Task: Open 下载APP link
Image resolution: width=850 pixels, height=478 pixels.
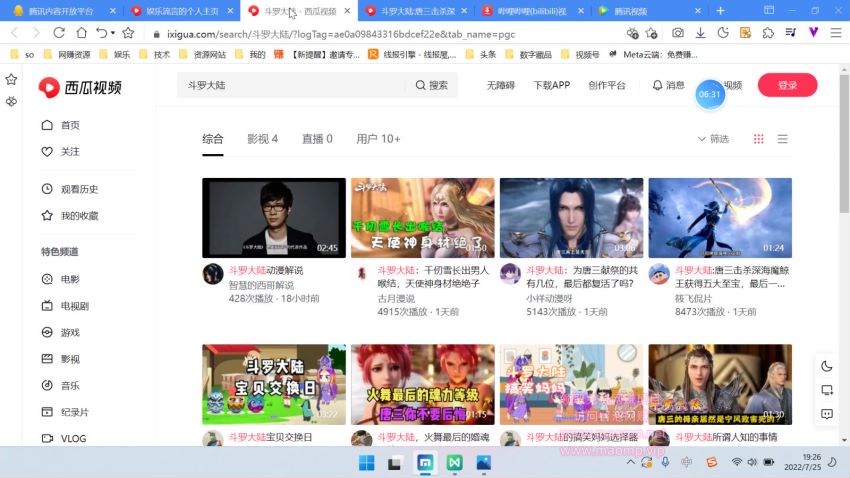Action: tap(551, 85)
